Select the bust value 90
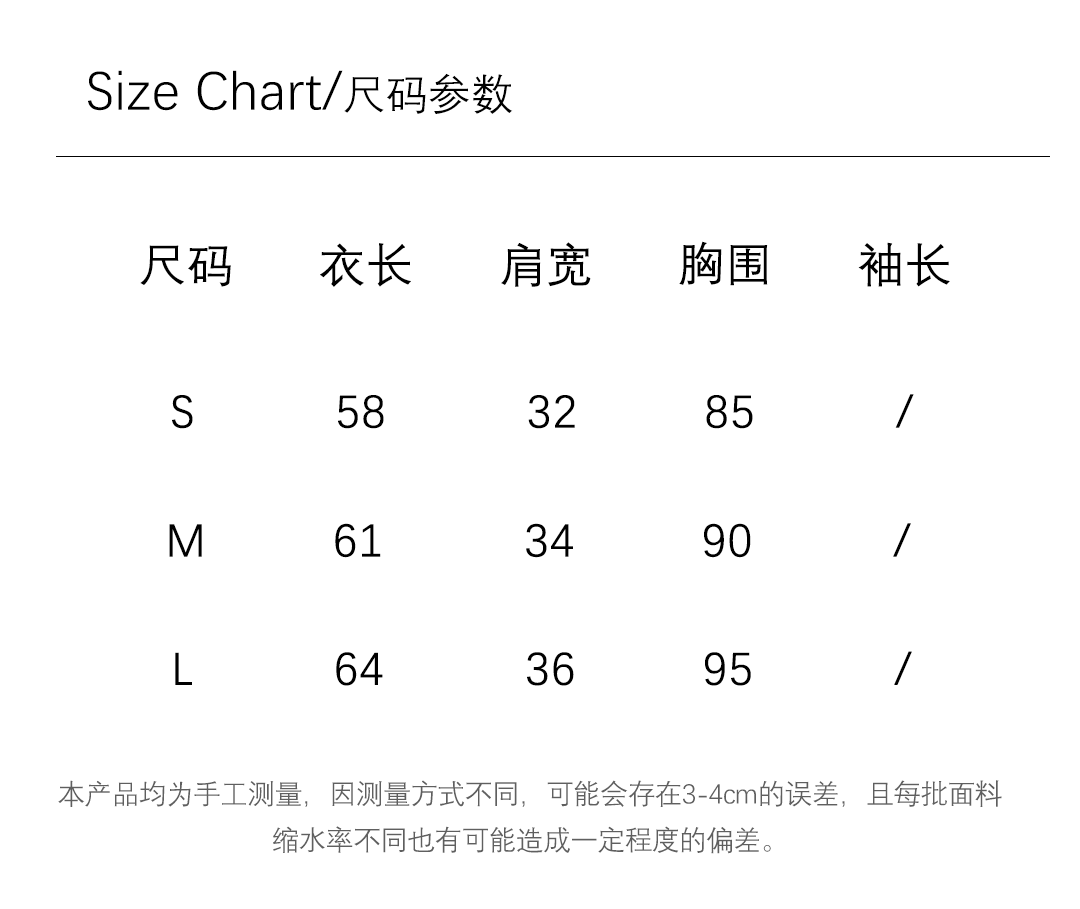This screenshot has height=909, width=1080. 727,541
